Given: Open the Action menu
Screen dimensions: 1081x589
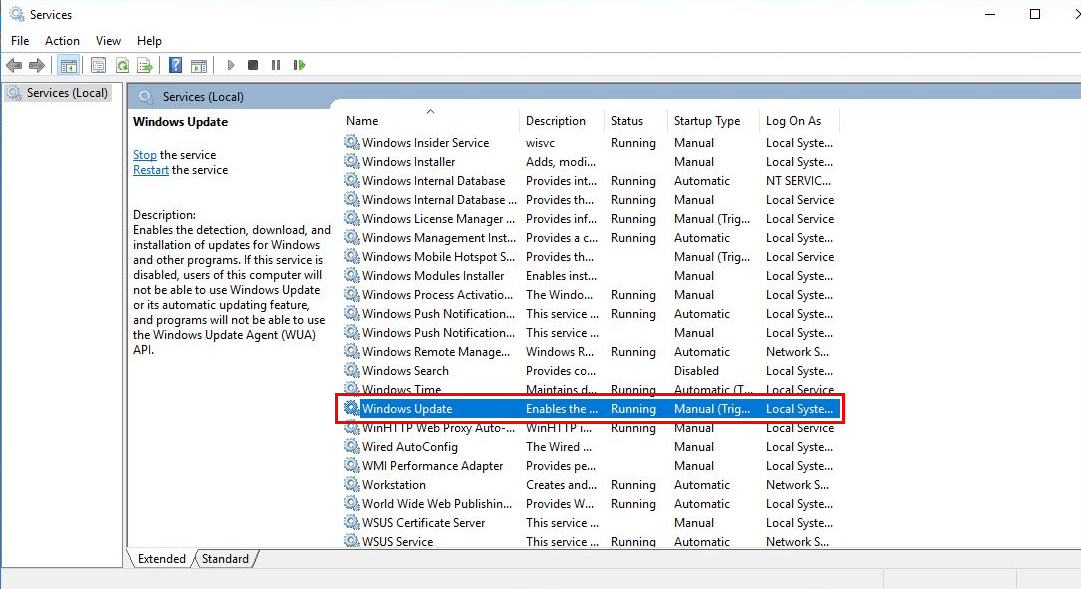Looking at the screenshot, I should point(62,41).
